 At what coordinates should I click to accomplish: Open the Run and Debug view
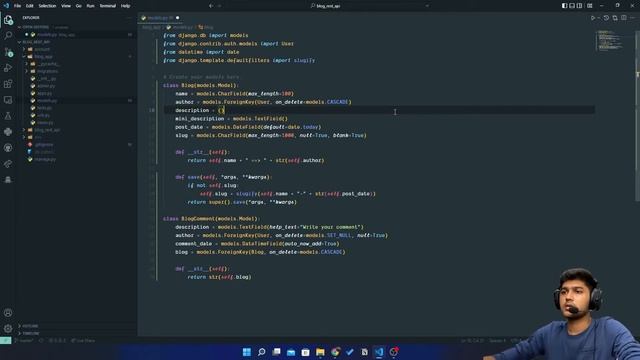8,68
